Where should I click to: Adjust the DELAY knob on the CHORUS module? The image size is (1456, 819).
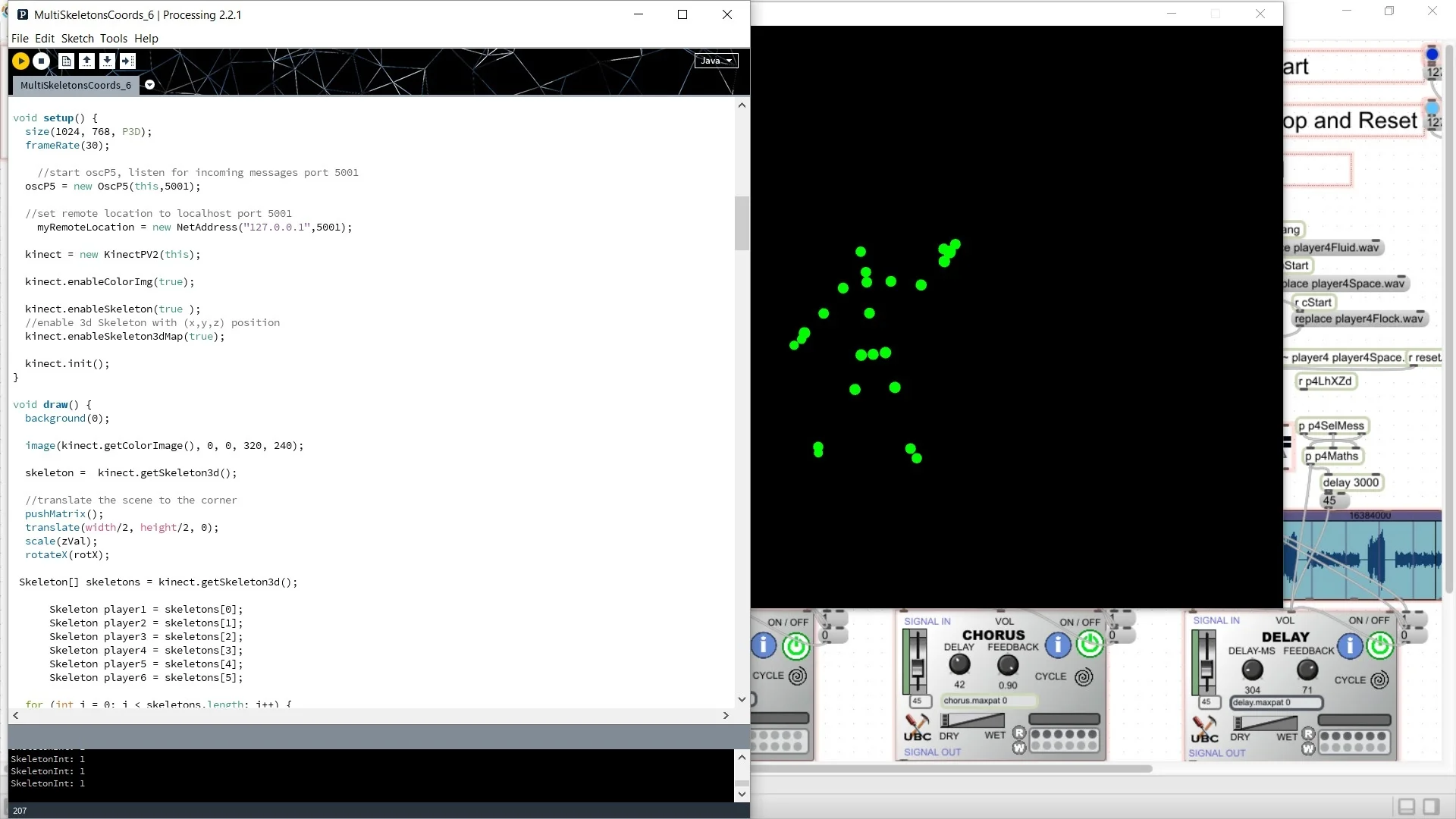(959, 665)
